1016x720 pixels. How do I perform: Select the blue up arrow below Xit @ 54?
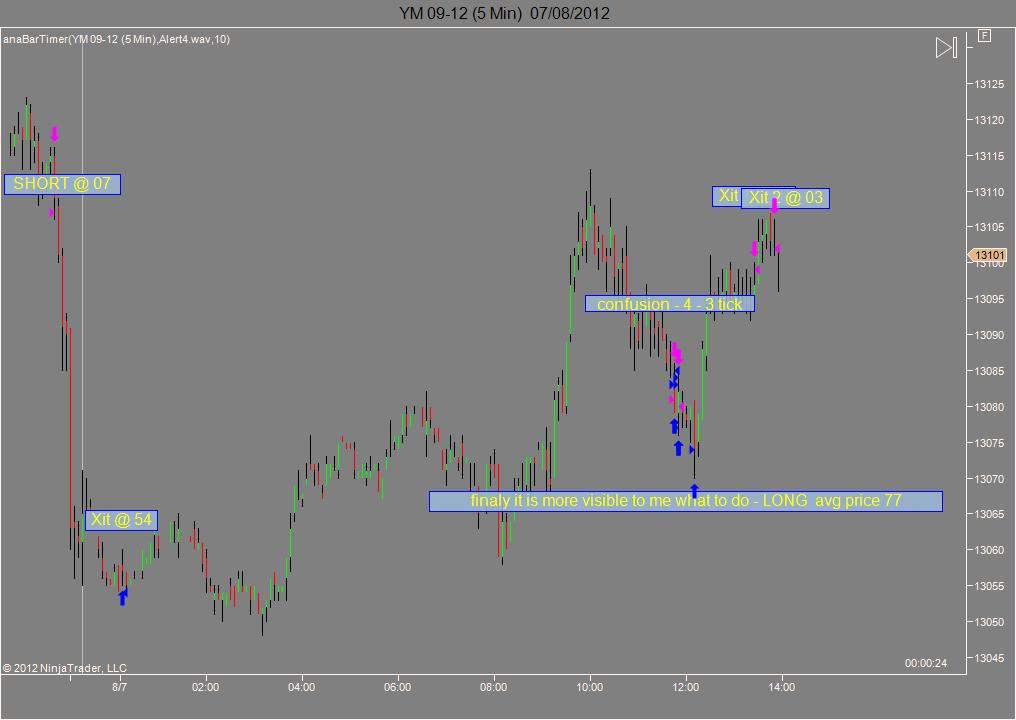(122, 598)
